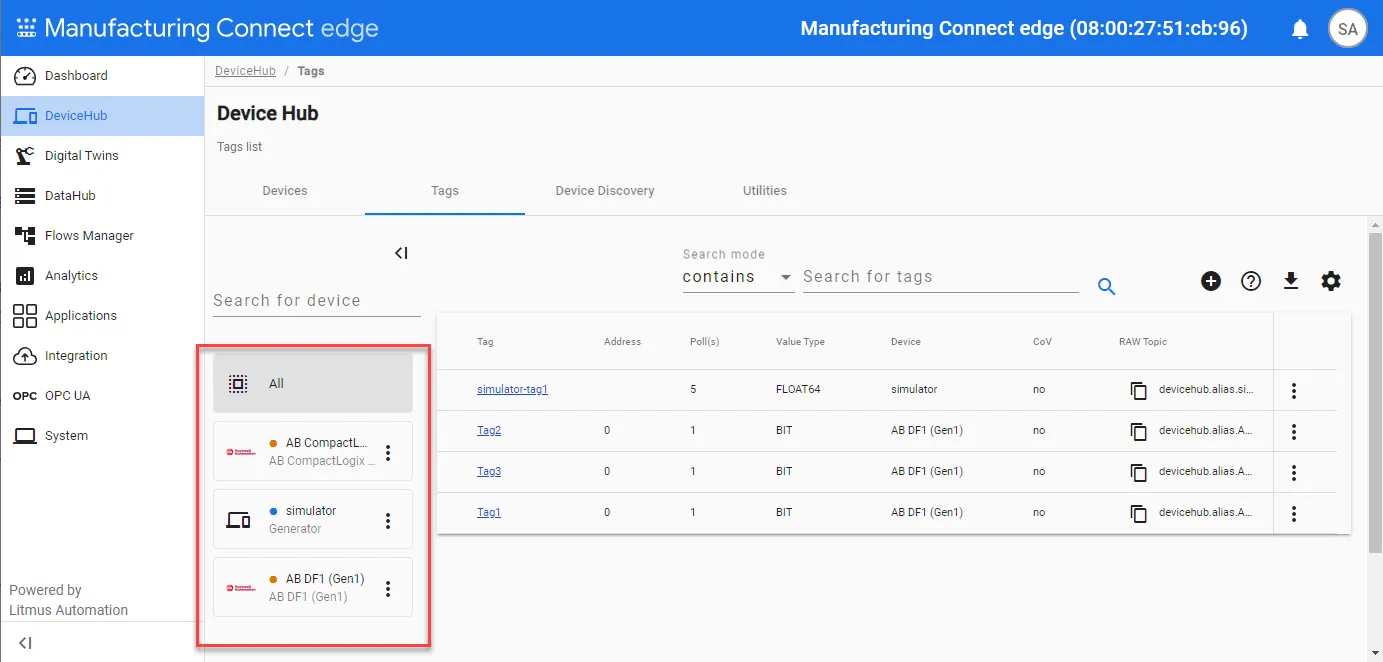Open the tags settings gear icon
The image size is (1383, 662).
coord(1331,281)
